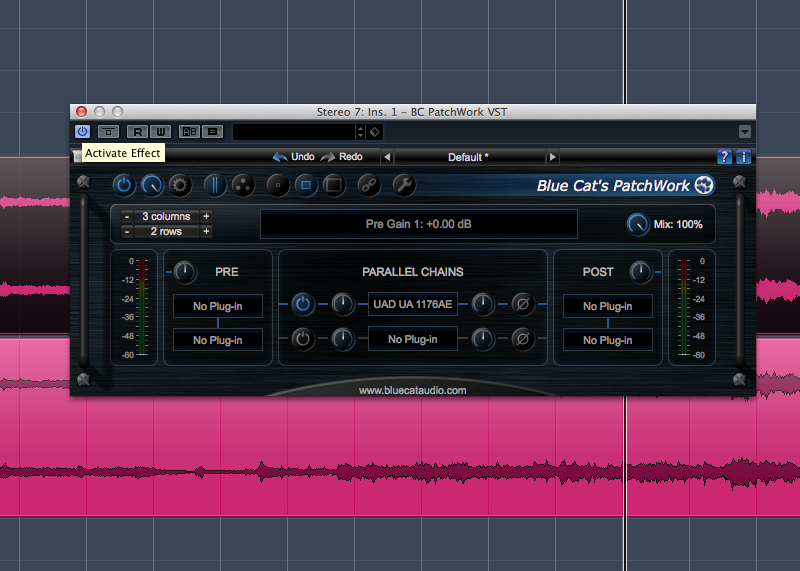
Task: Open the parallel chain No Plug-in slot
Action: [x=413, y=339]
